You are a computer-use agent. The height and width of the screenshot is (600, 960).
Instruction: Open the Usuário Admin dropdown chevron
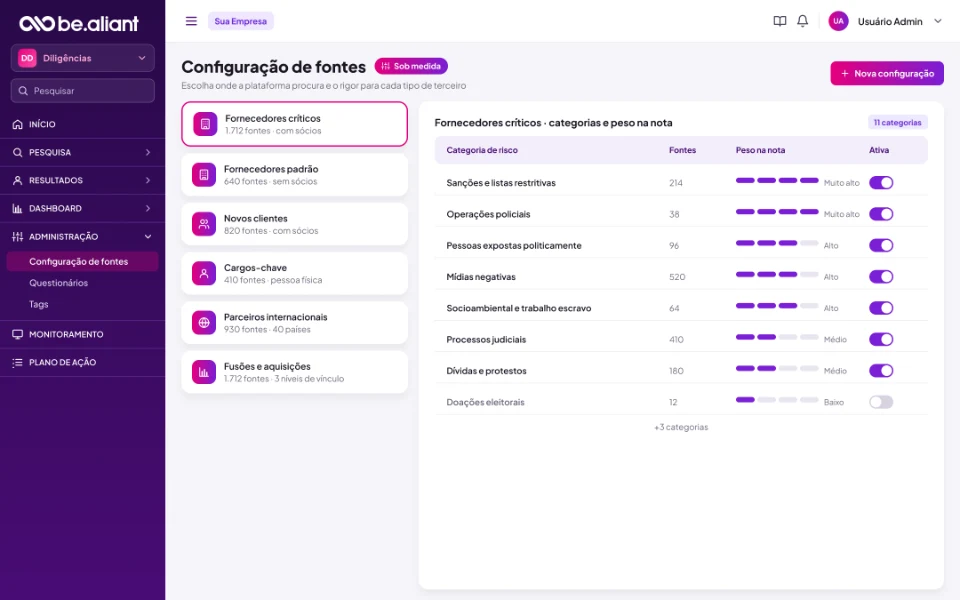(937, 21)
